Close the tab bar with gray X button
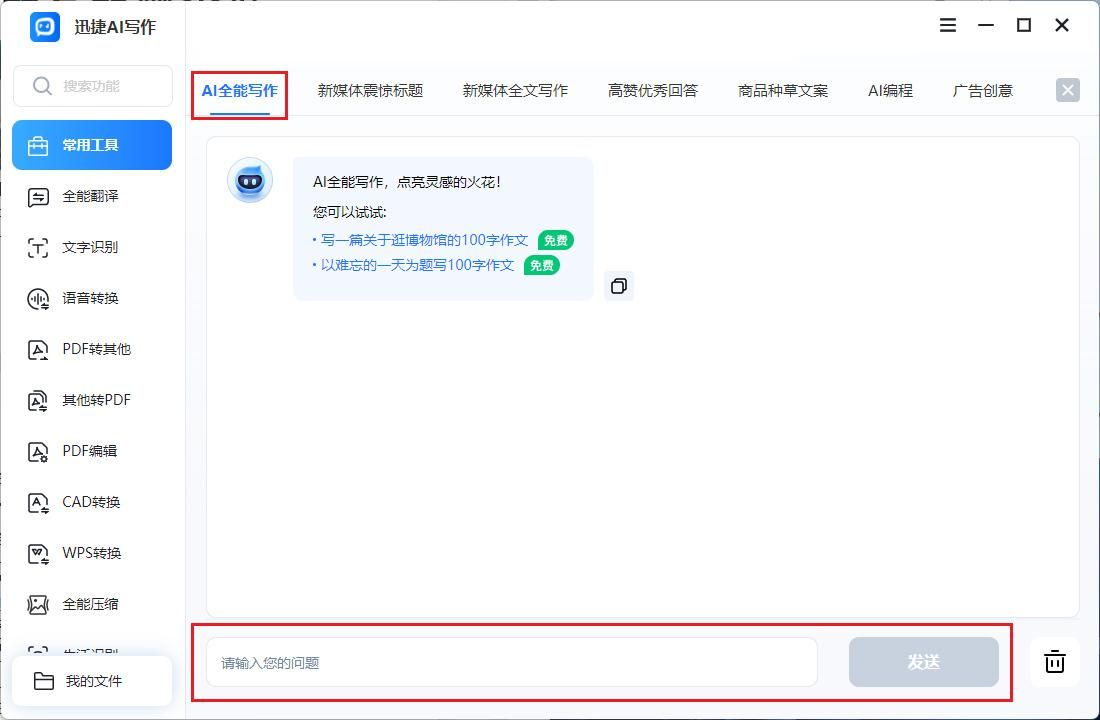 click(x=1068, y=90)
